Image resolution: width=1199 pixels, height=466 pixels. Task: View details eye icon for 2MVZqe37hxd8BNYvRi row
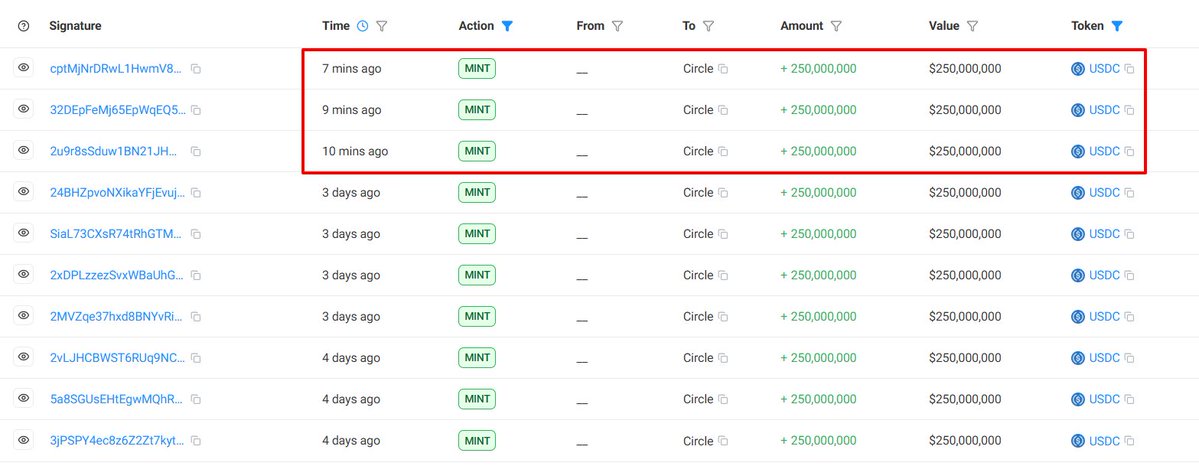pyautogui.click(x=24, y=315)
